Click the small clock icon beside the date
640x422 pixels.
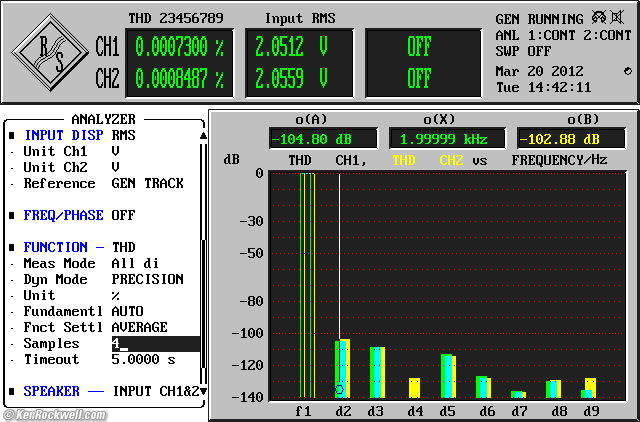[628, 71]
